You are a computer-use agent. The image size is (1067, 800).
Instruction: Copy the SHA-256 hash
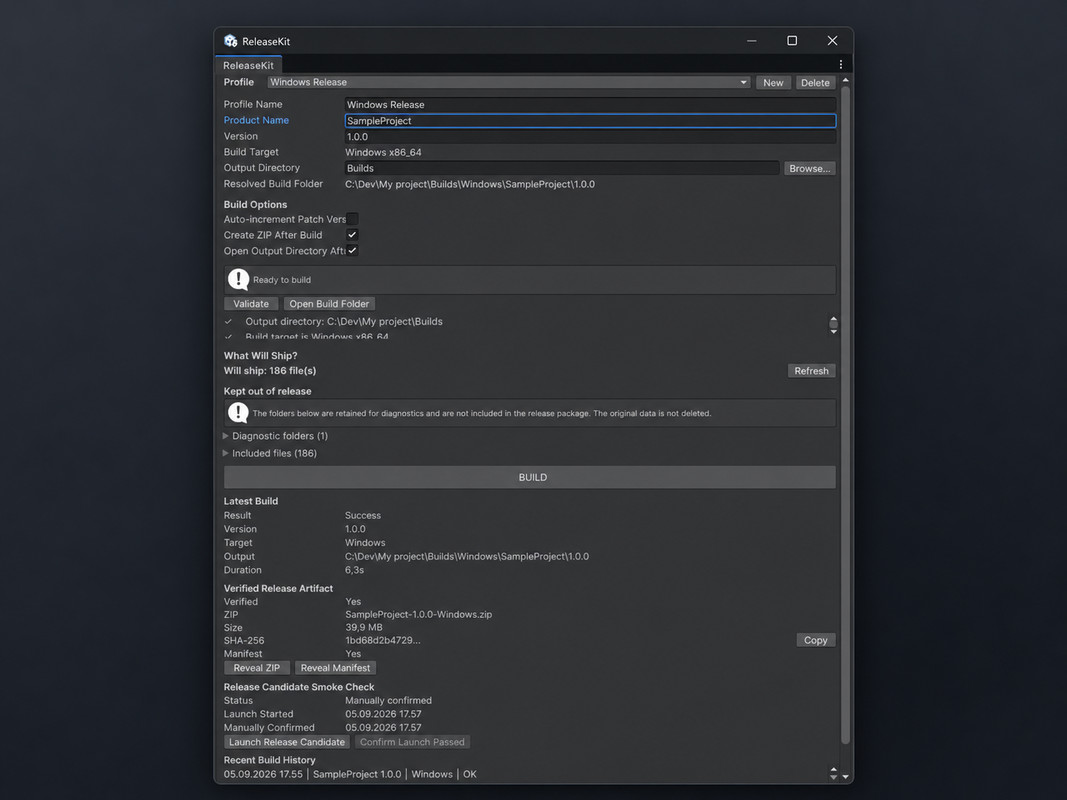click(x=815, y=640)
